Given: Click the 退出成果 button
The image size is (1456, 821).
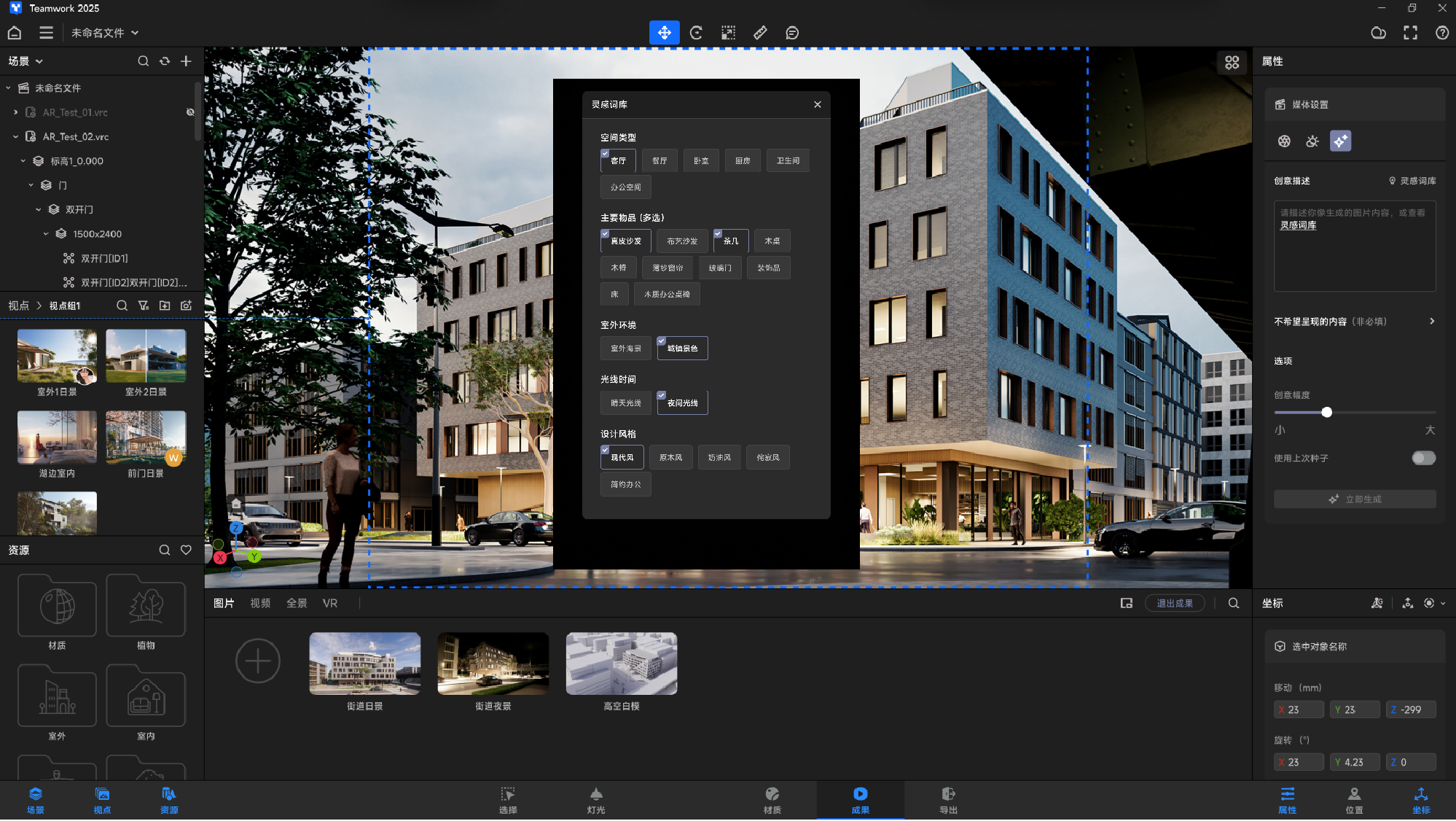Looking at the screenshot, I should (x=1175, y=603).
